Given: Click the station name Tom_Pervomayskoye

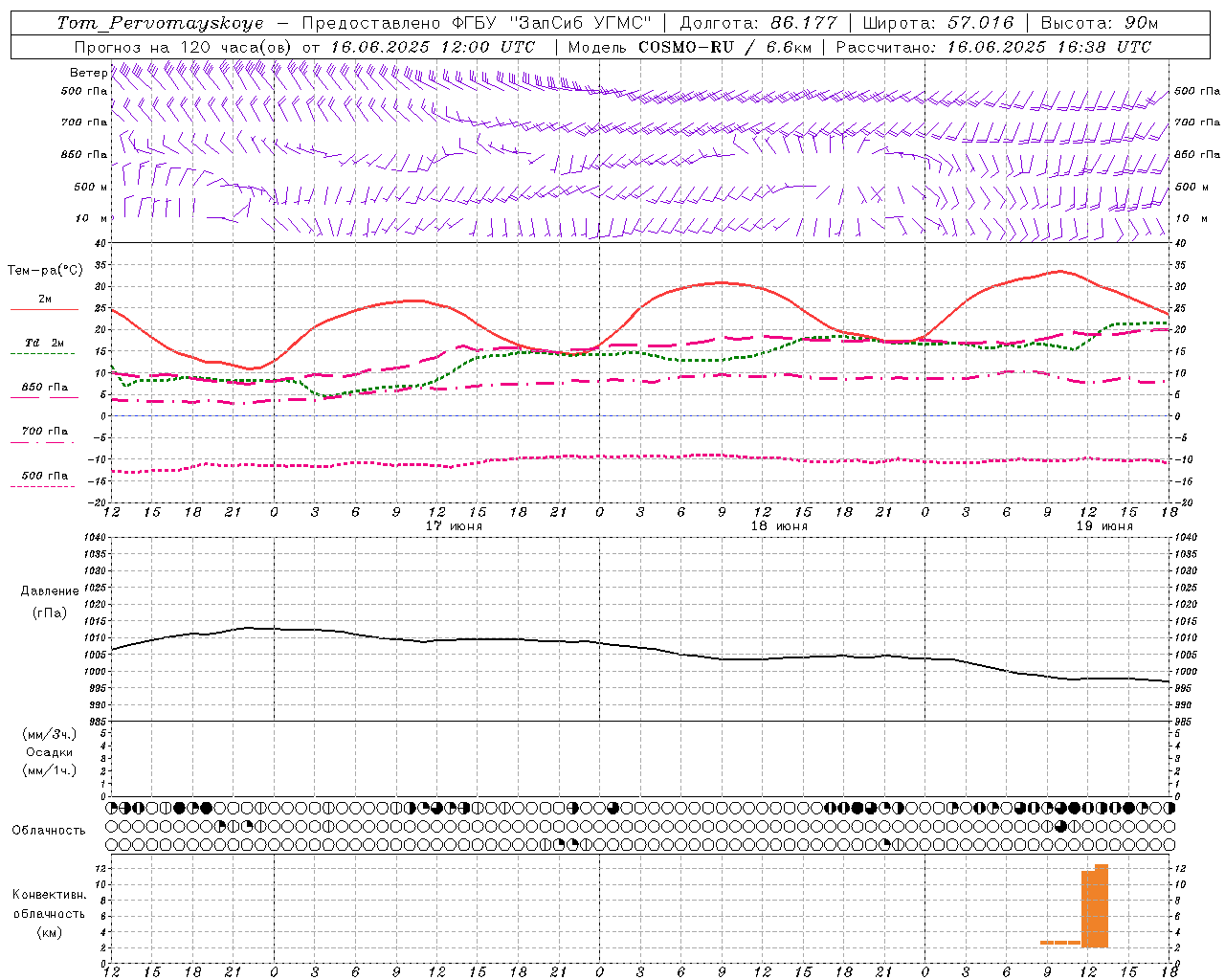Looking at the screenshot, I should (160, 23).
